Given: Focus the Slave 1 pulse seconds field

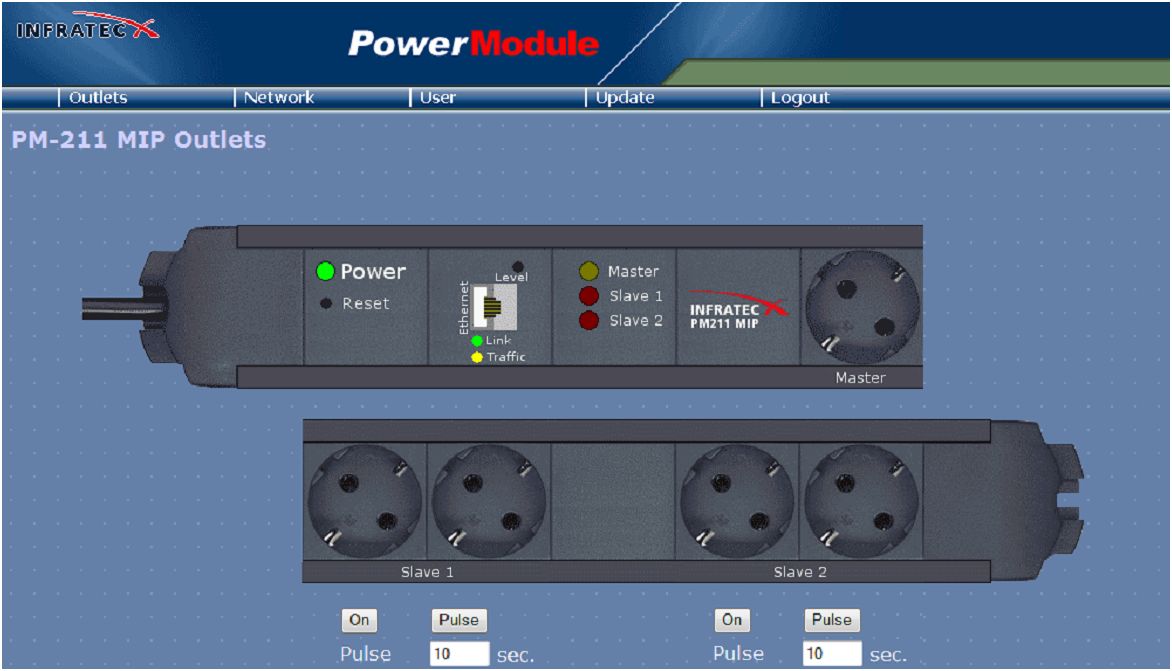Looking at the screenshot, I should (460, 654).
